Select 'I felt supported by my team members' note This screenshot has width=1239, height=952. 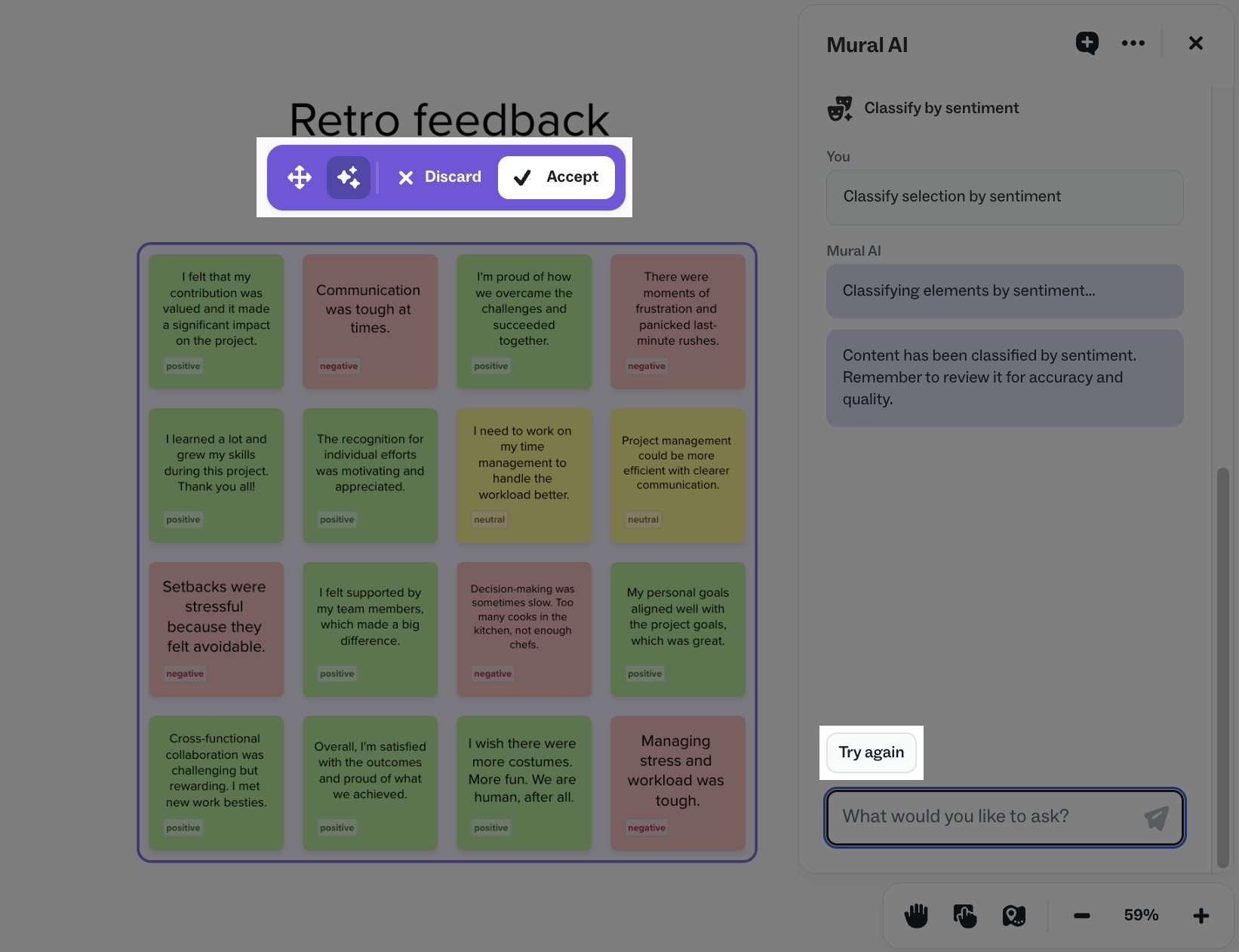[370, 629]
